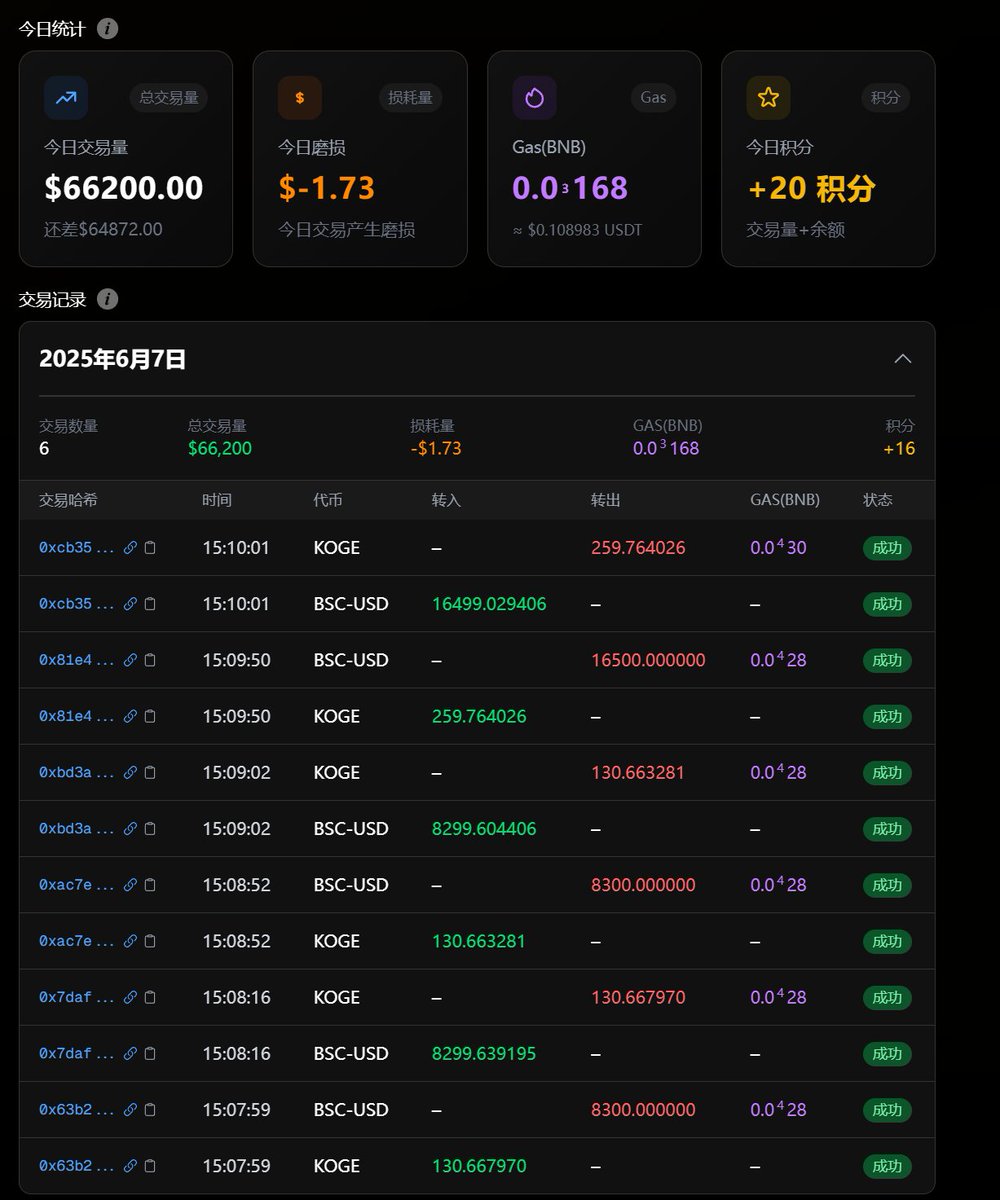The width and height of the screenshot is (1000, 1200).
Task: Copy hash on the 0x7daf BSC-USD row
Action: click(x=150, y=1053)
